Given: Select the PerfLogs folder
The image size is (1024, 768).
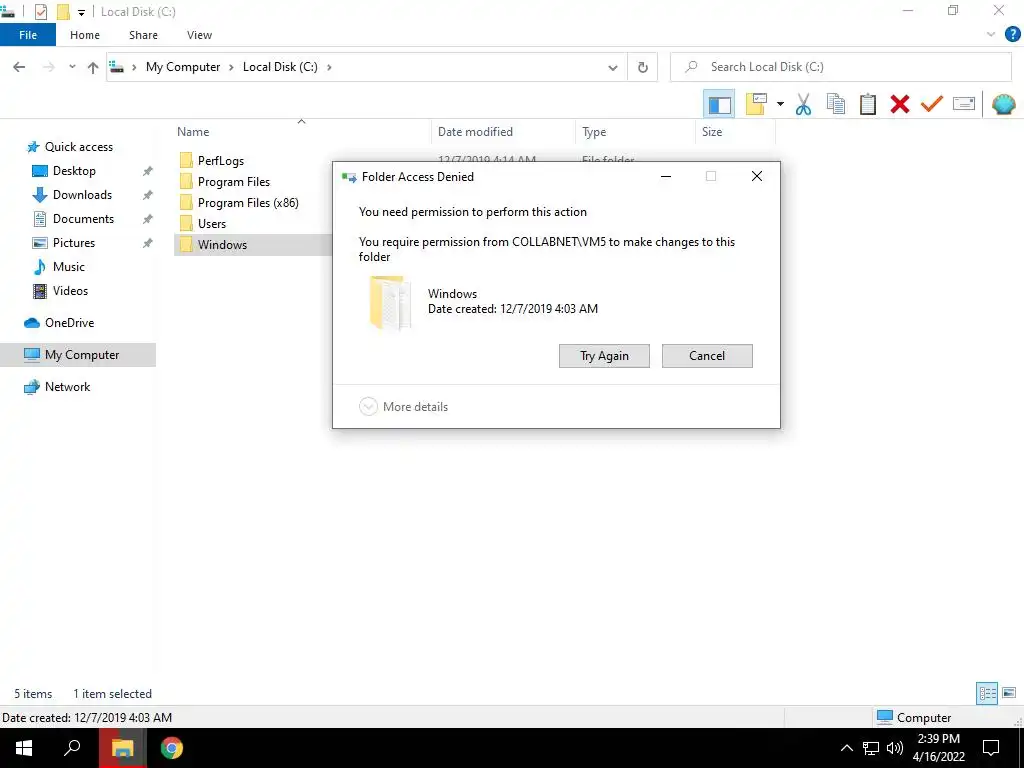Looking at the screenshot, I should click(220, 161).
